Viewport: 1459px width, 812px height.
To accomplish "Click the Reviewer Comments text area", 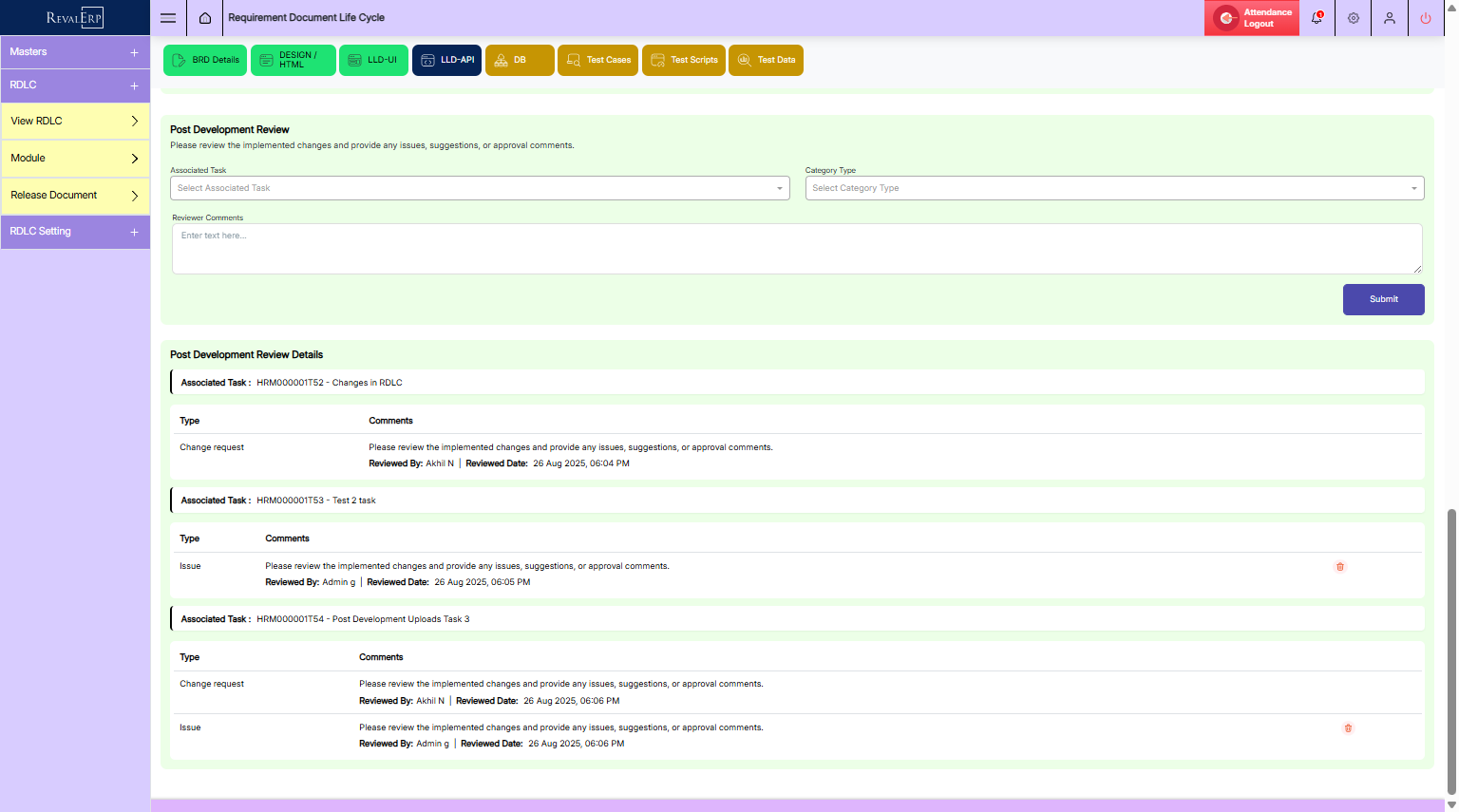I will pyautogui.click(x=796, y=249).
